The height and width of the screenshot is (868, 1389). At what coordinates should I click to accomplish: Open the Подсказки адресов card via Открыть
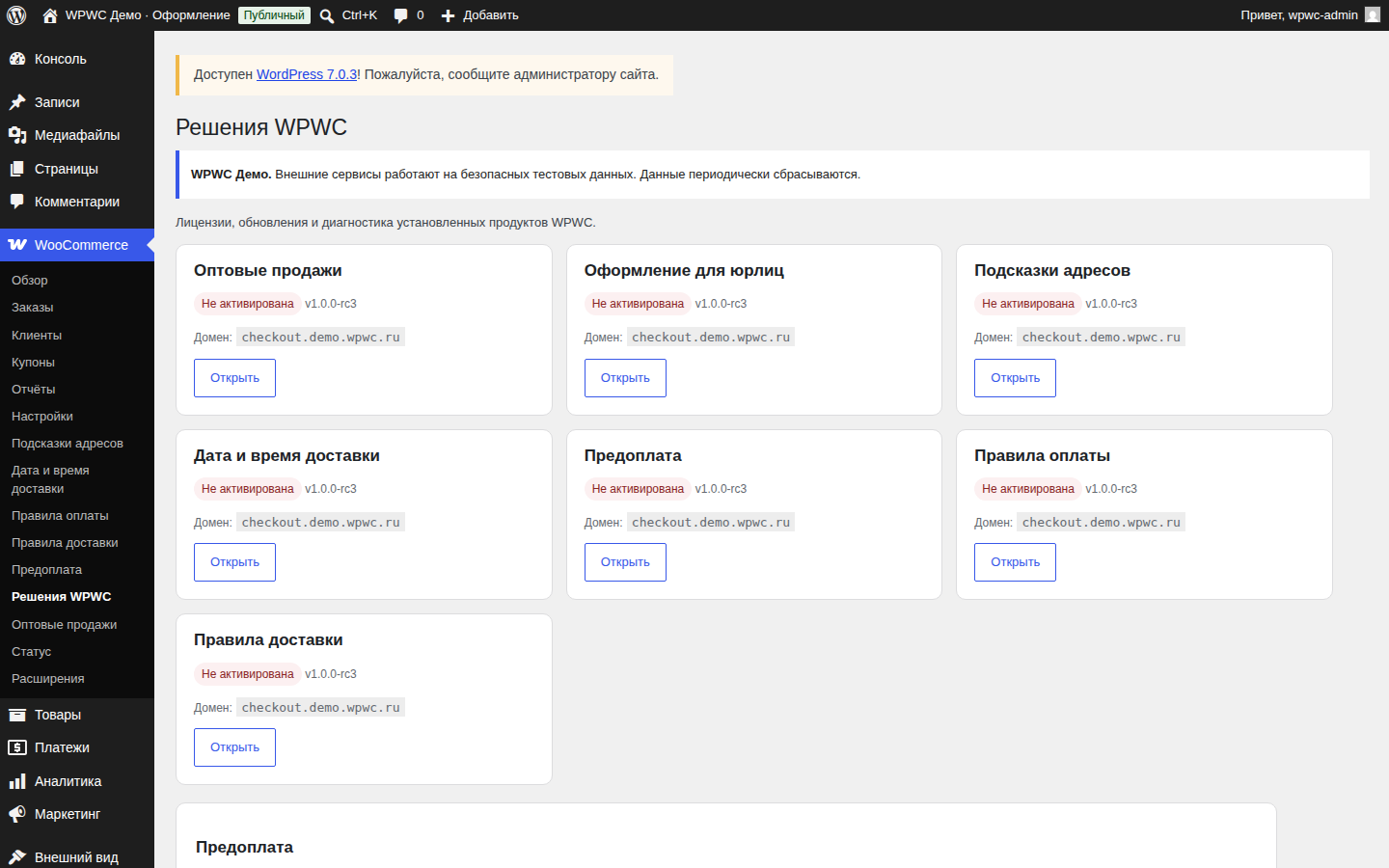pyautogui.click(x=1015, y=378)
